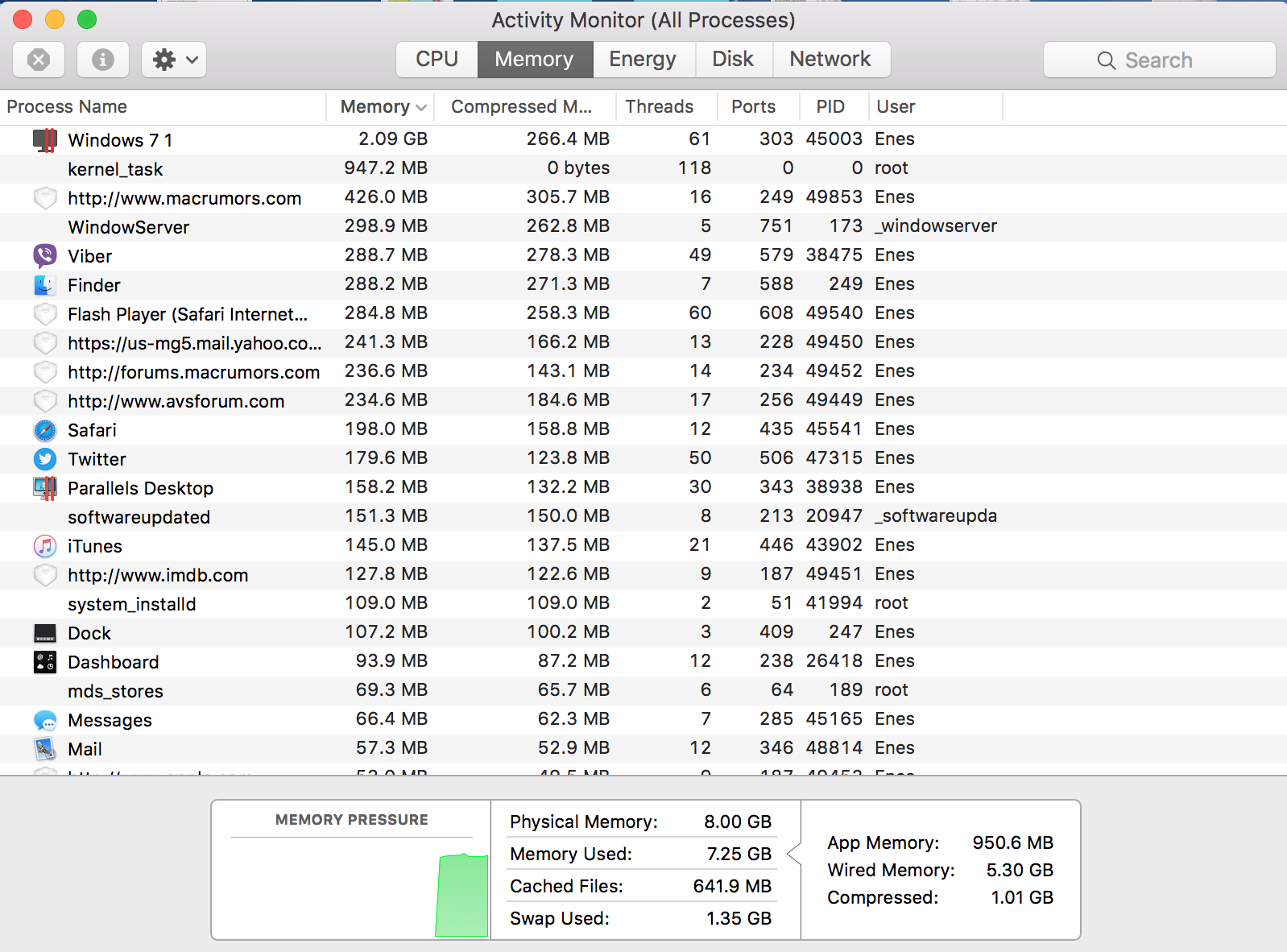The image size is (1287, 952).
Task: Click the Flash Player process shield icon
Action: point(45,314)
